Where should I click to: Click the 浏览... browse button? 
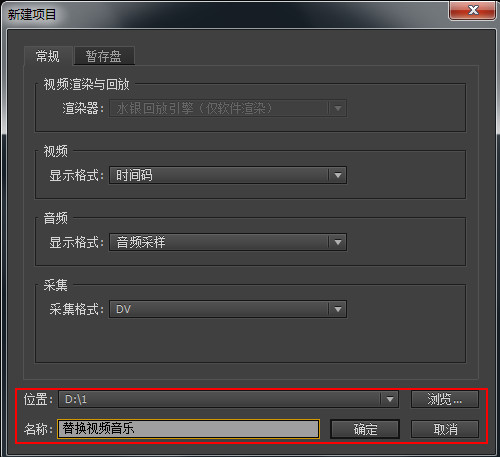coord(445,399)
